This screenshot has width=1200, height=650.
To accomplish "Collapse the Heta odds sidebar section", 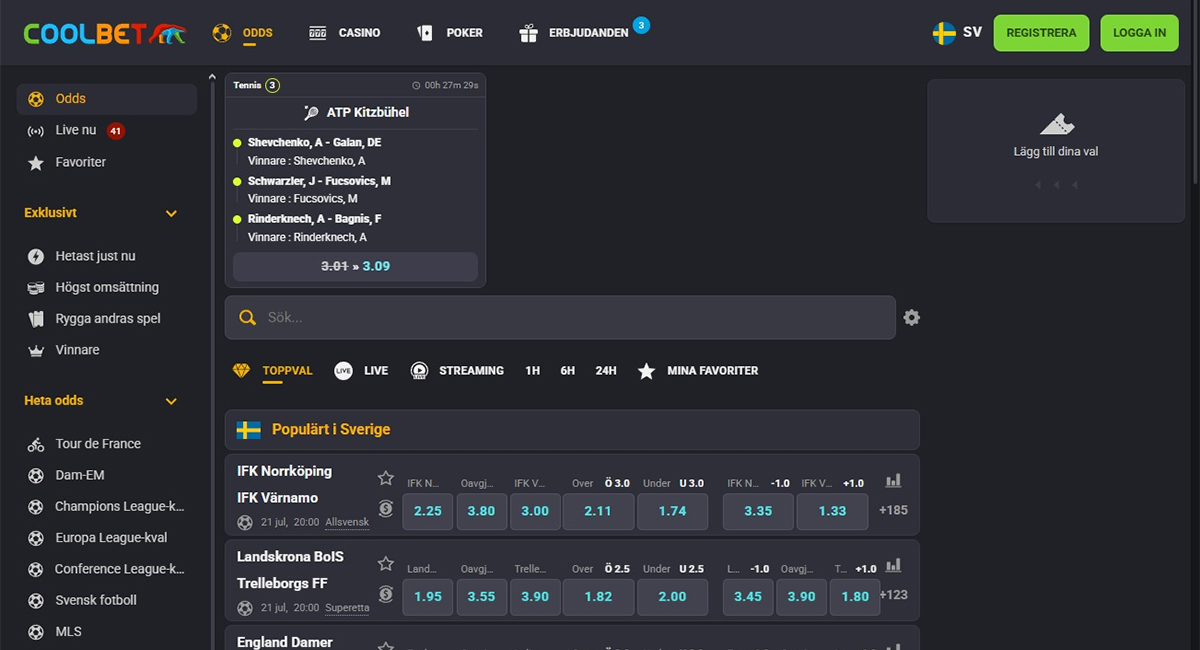I will coord(171,401).
